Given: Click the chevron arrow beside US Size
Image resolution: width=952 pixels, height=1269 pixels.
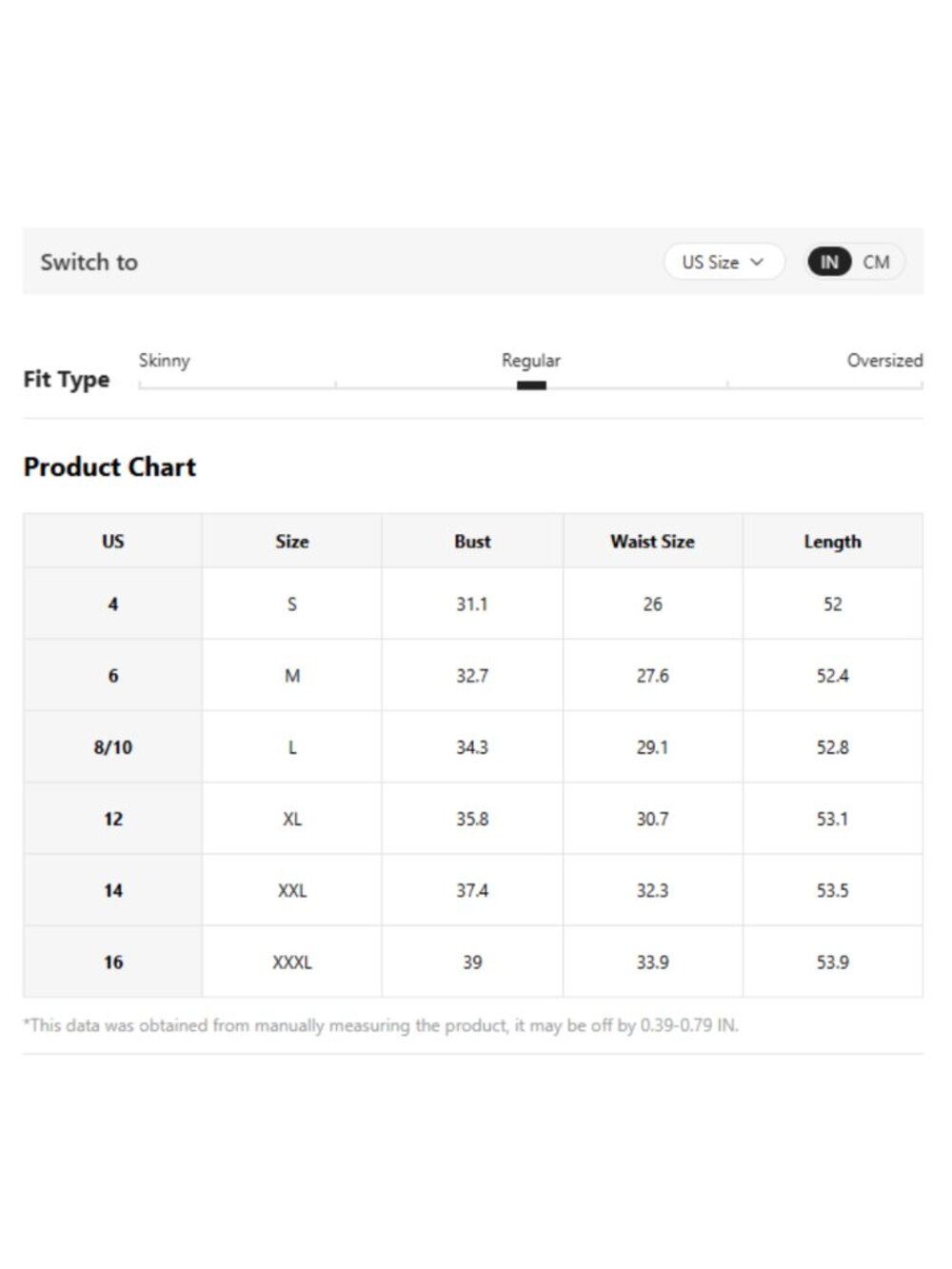Looking at the screenshot, I should point(757,262).
